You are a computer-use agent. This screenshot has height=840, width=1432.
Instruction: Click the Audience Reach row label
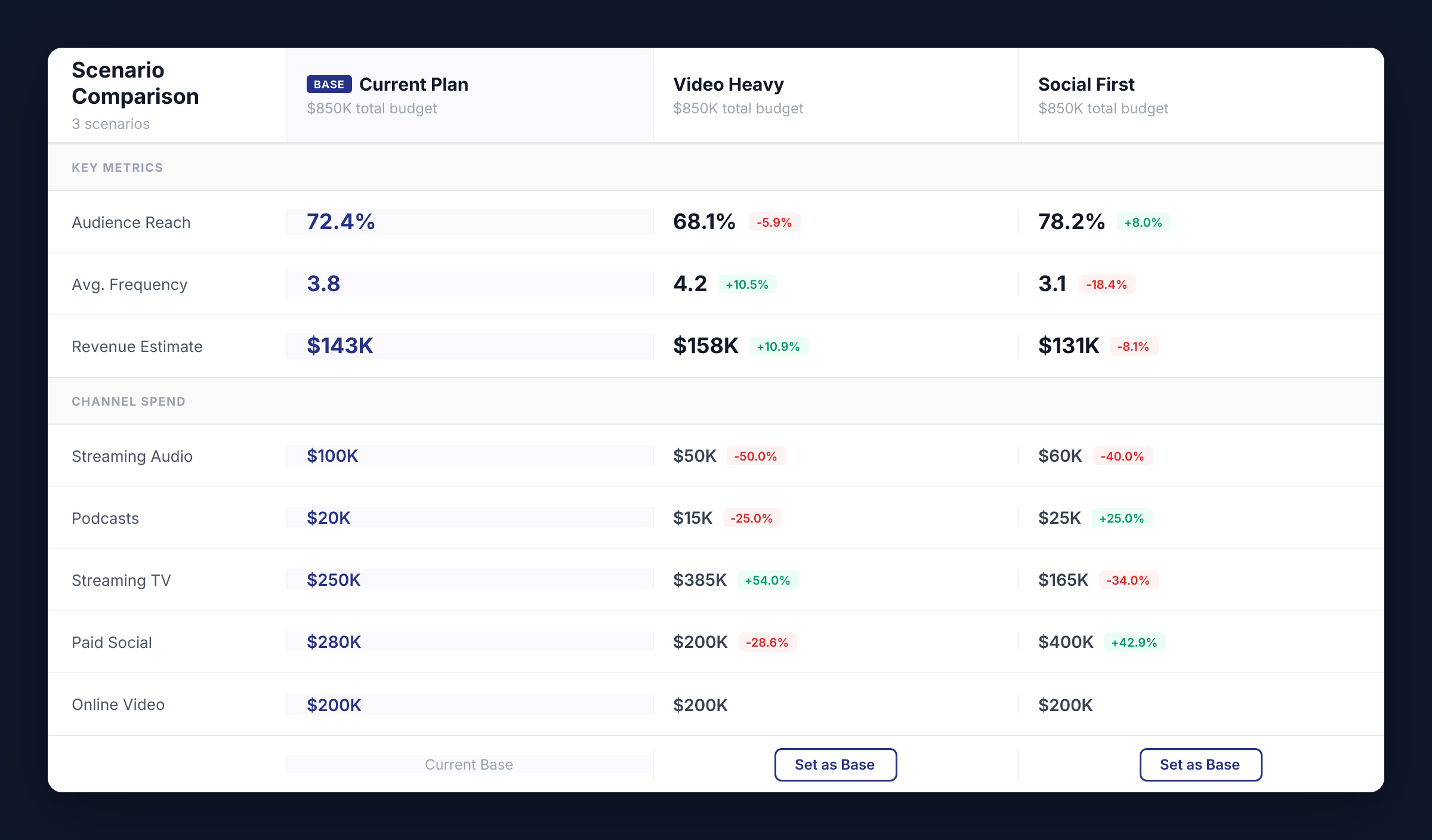[131, 223]
